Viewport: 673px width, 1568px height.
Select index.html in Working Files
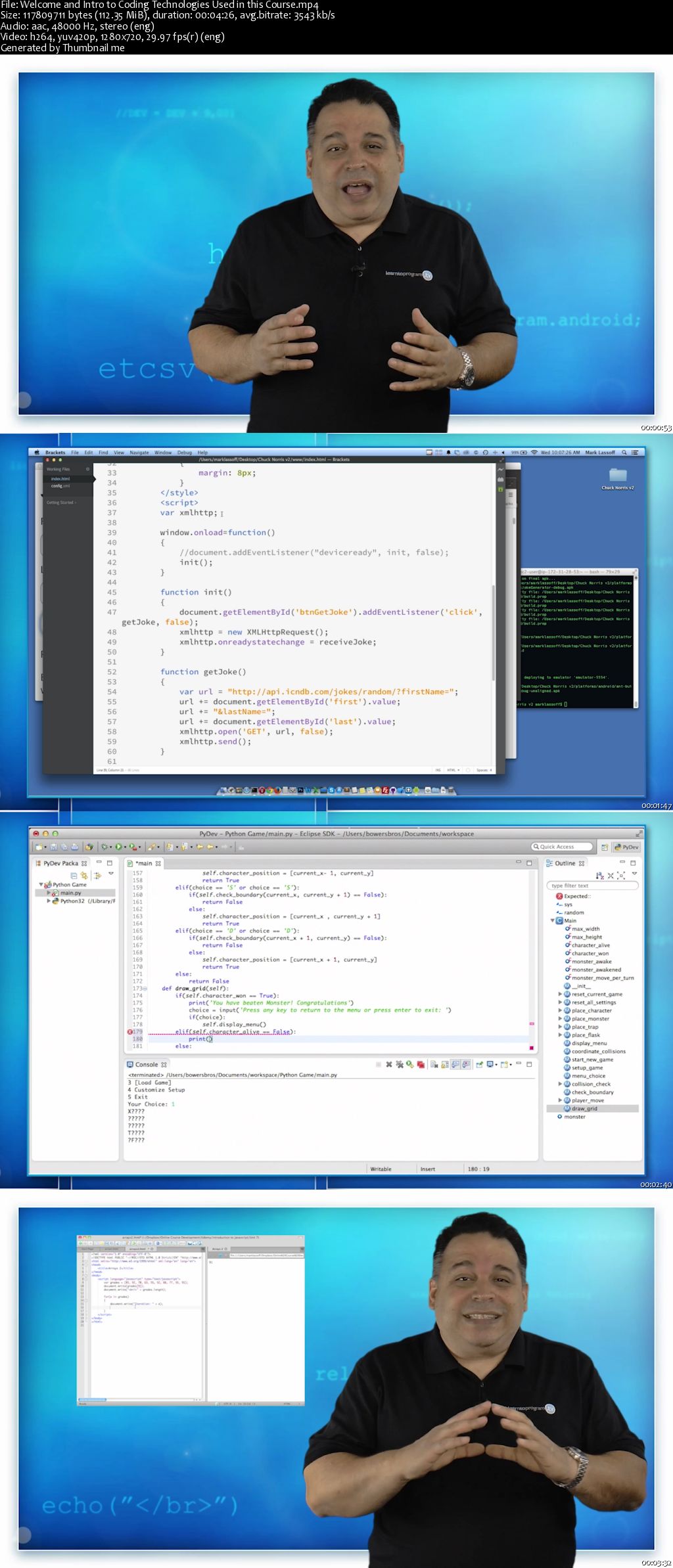coord(60,479)
